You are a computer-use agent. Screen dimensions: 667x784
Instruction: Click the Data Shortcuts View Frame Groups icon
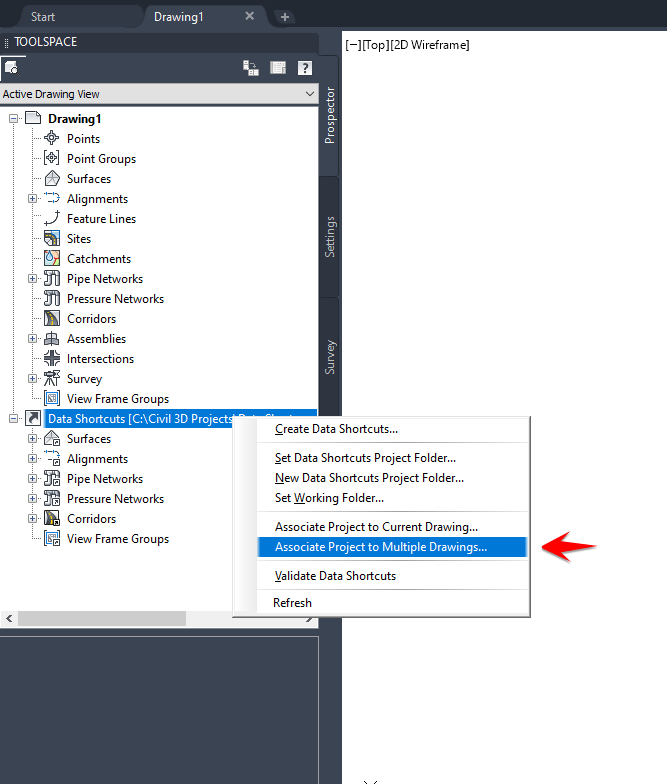coord(52,538)
